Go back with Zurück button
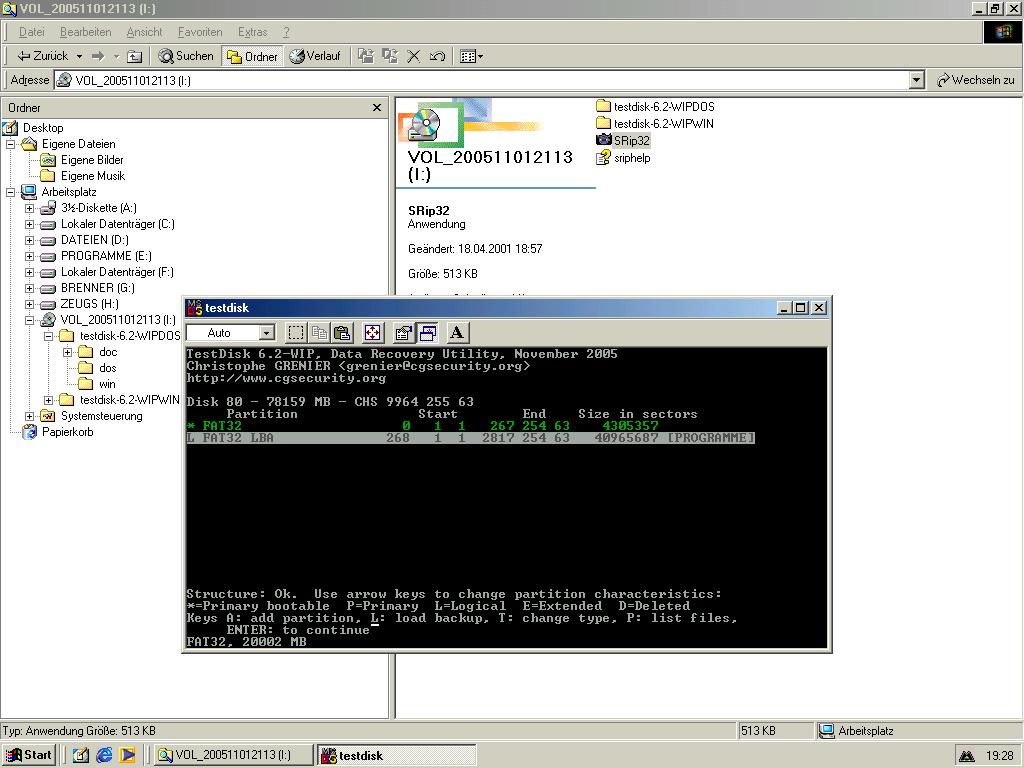Viewport: 1024px width, 768px height. [x=42, y=56]
